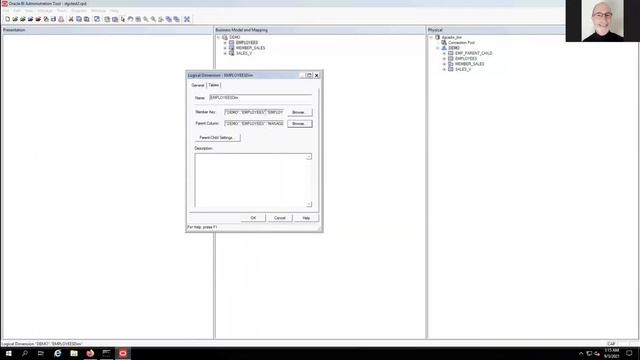640x360 pixels.
Task: Click the Oracle BI Admin Tool taskbar icon
Action: coord(123,353)
